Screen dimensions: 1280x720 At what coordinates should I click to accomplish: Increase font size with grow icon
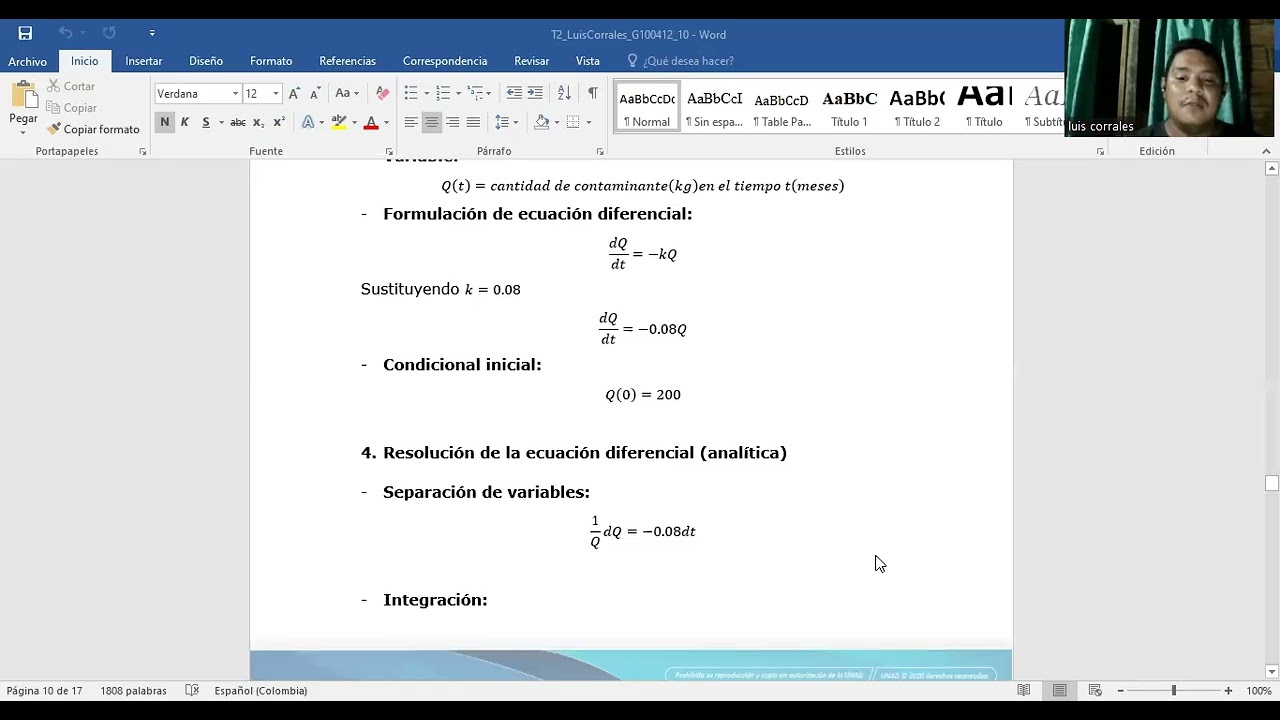[295, 93]
